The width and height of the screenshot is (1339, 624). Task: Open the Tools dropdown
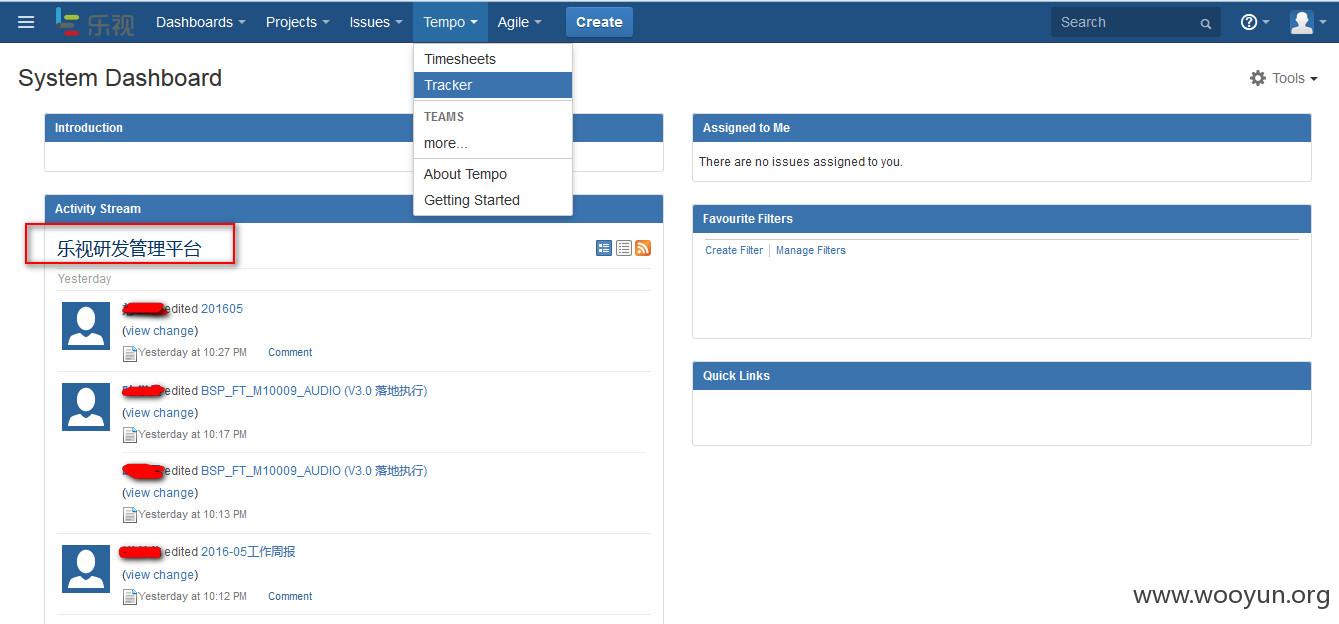[1284, 78]
